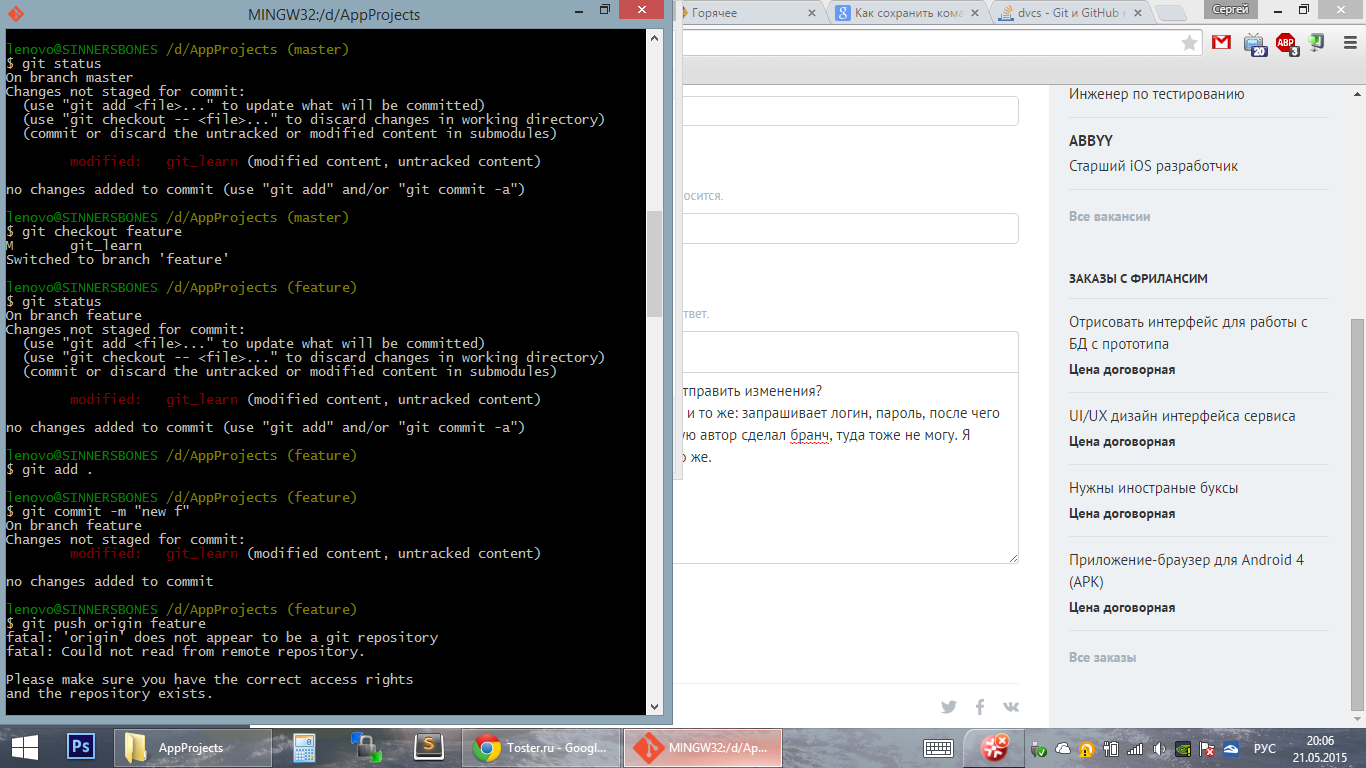Open a new Chrome tab
Screen dimensions: 1366x768
[1170, 13]
